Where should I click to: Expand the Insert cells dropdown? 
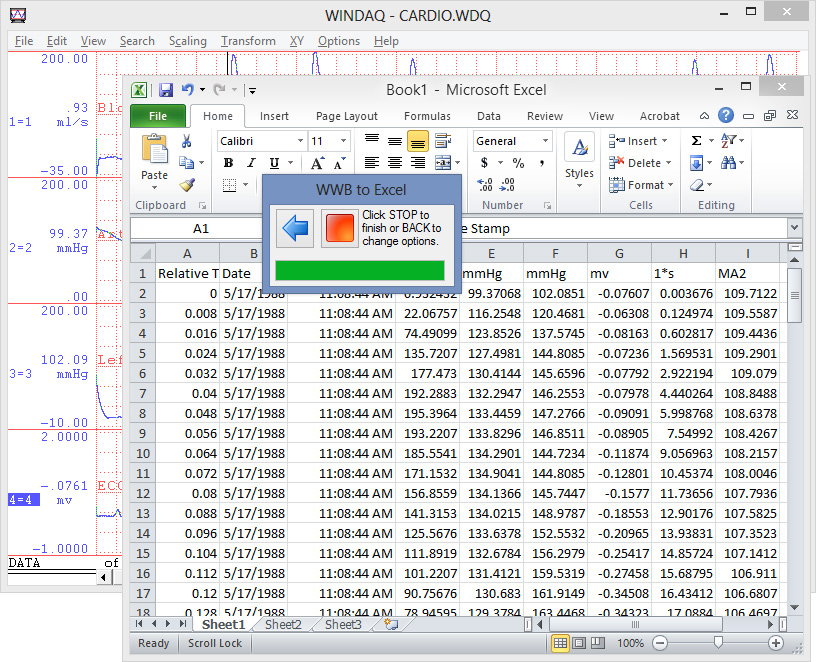(x=665, y=141)
